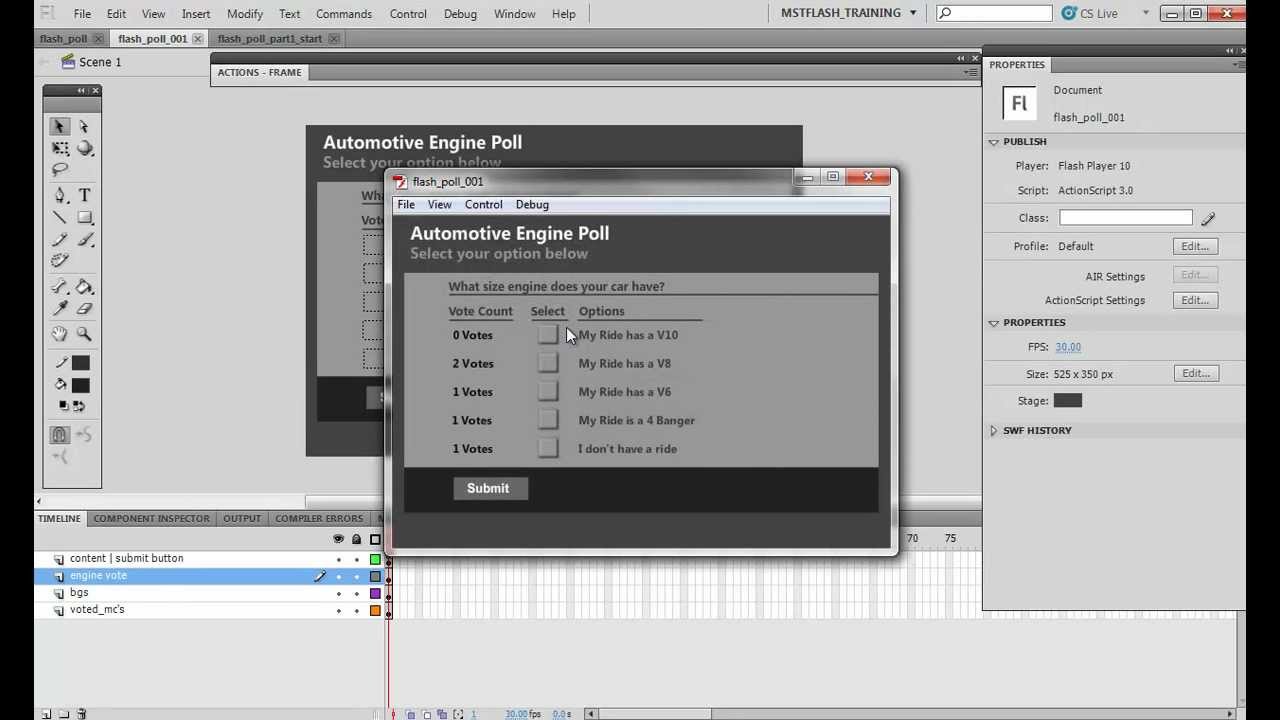The height and width of the screenshot is (720, 1280).
Task: Check the 'My Ride has a V8' box
Action: [x=548, y=363]
